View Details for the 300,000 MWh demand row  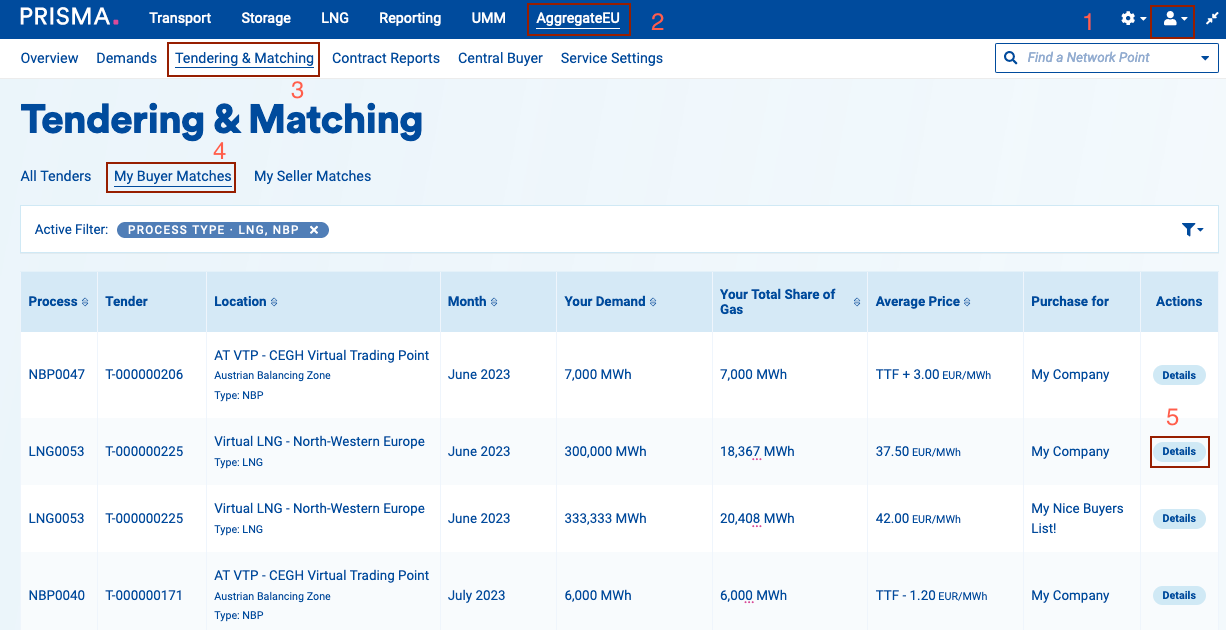pyautogui.click(x=1179, y=452)
